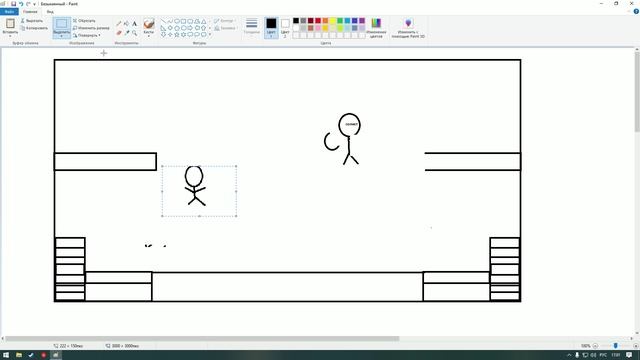This screenshot has width=640, height=360.
Task: Click the horizontal scrollbar thumb
Action: [x=202, y=339]
